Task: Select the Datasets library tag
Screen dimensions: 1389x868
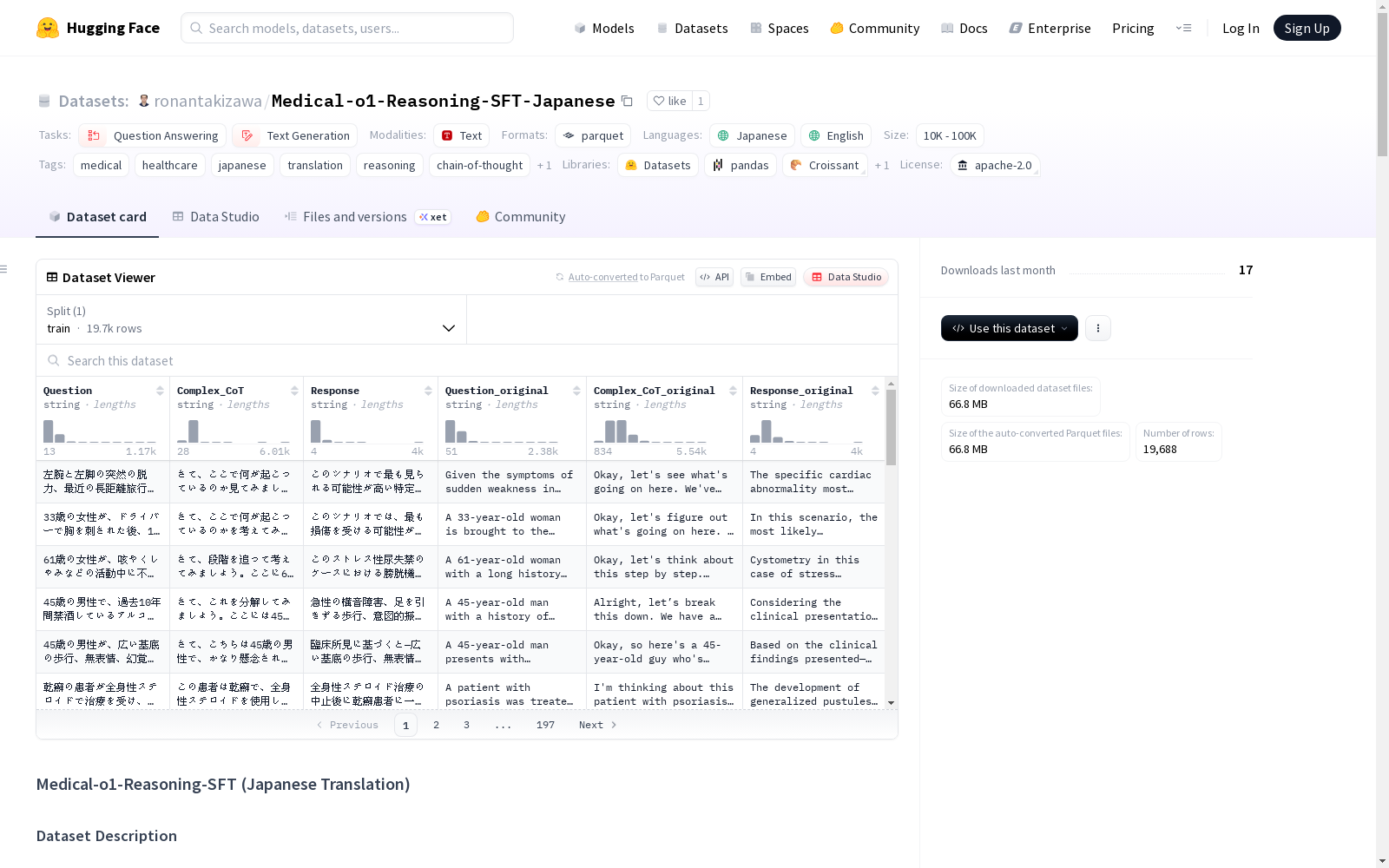Action: (658, 165)
